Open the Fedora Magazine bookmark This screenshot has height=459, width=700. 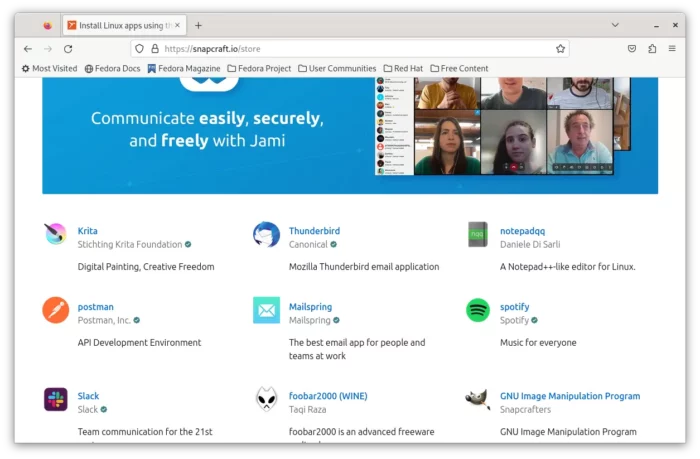click(184, 68)
